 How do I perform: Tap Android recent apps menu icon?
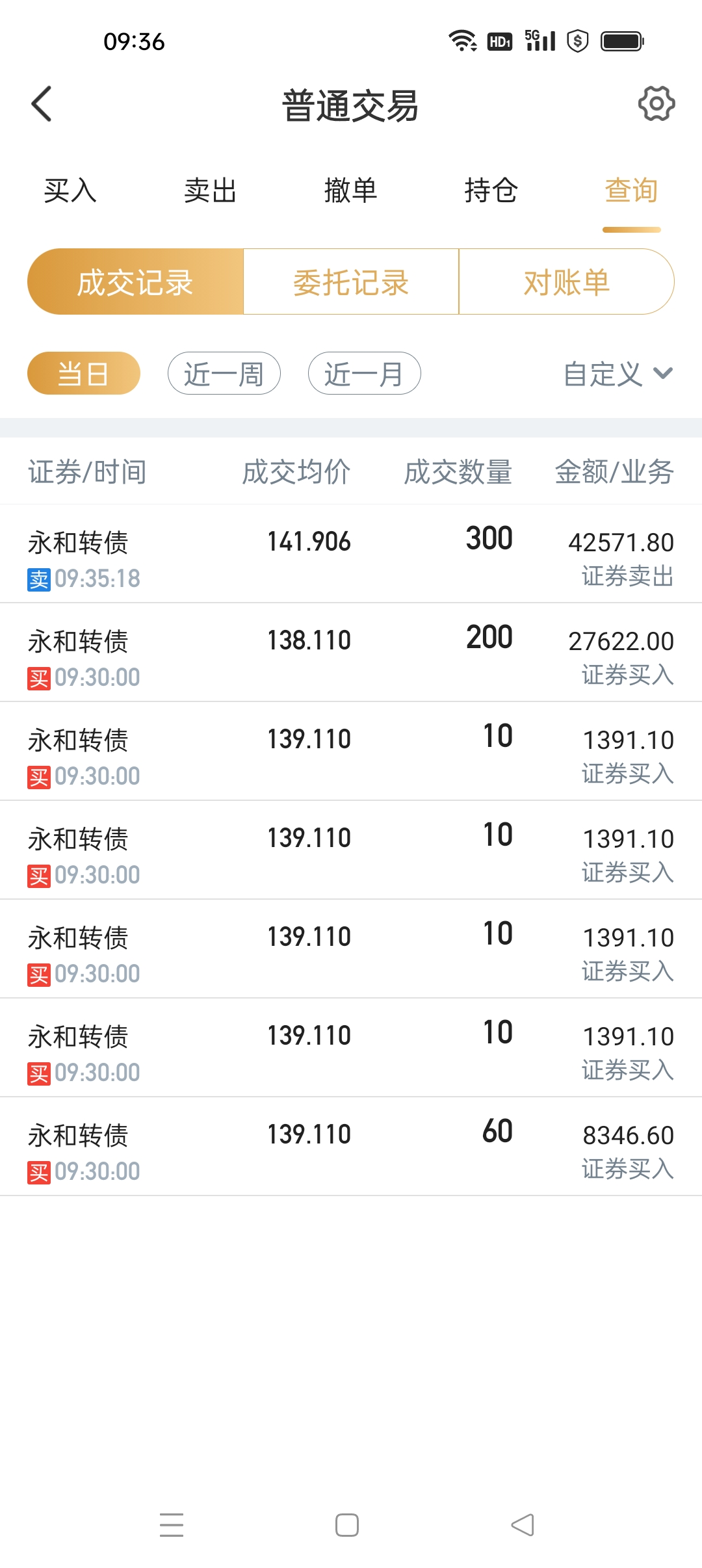click(x=172, y=1524)
